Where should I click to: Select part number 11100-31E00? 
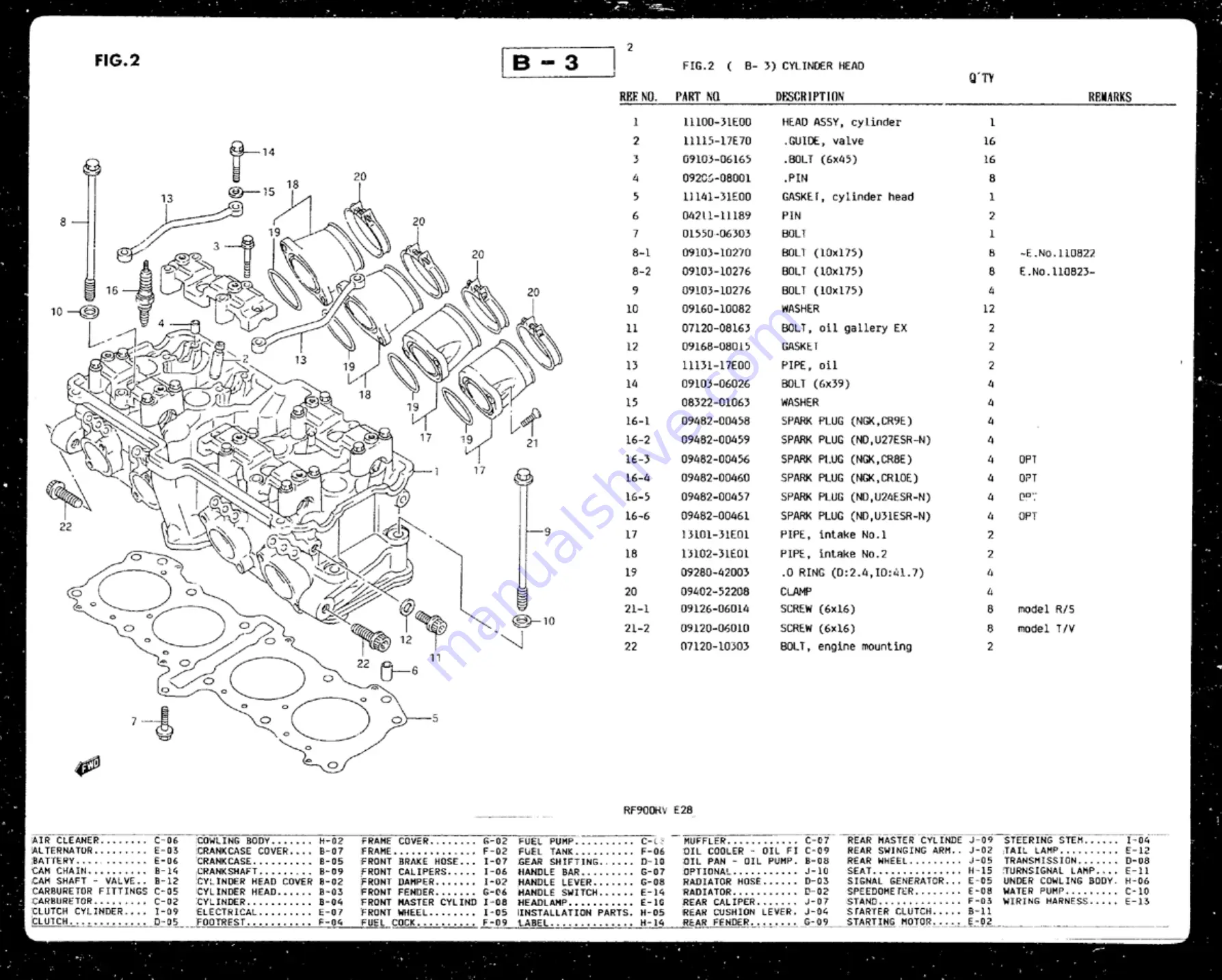[x=717, y=122]
